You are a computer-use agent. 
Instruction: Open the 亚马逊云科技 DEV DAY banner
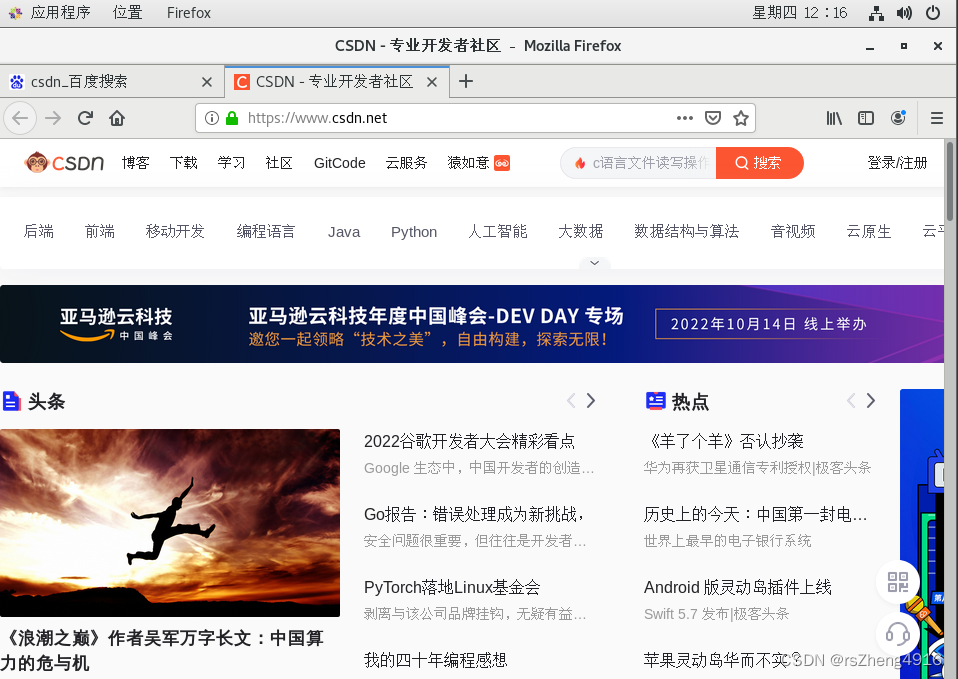click(x=472, y=324)
